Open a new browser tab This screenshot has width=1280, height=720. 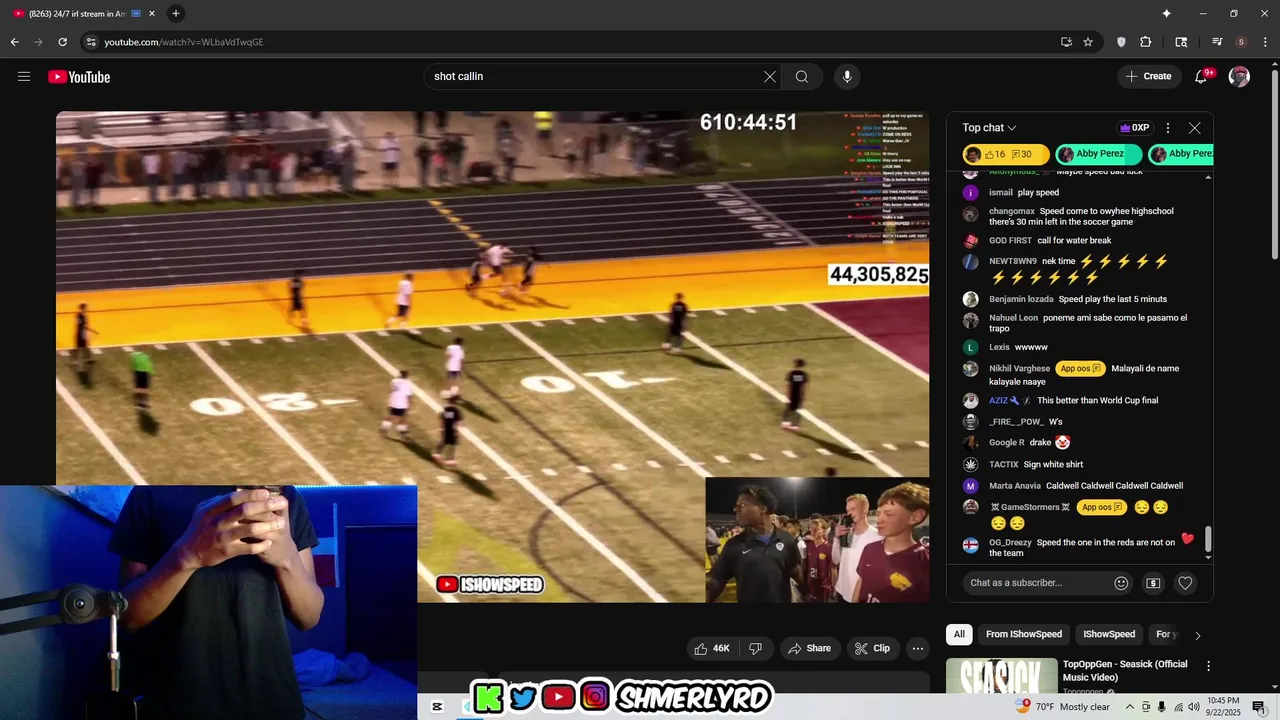pyautogui.click(x=176, y=13)
